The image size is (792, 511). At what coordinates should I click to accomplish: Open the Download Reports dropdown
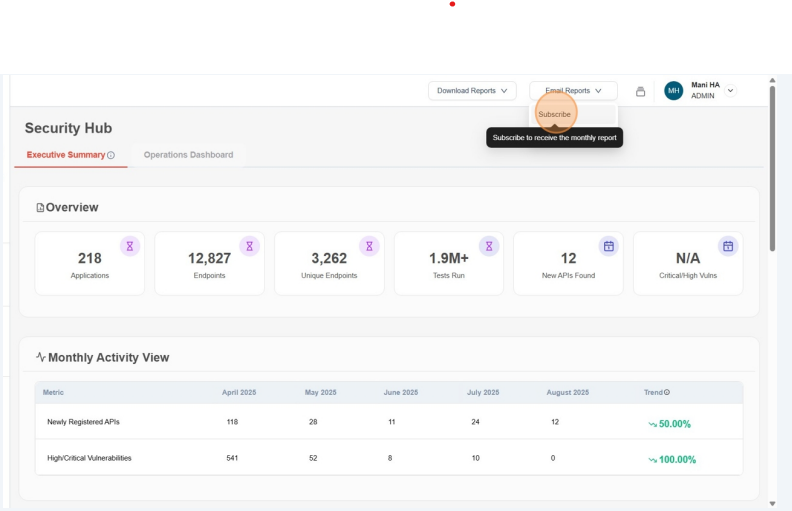click(472, 91)
